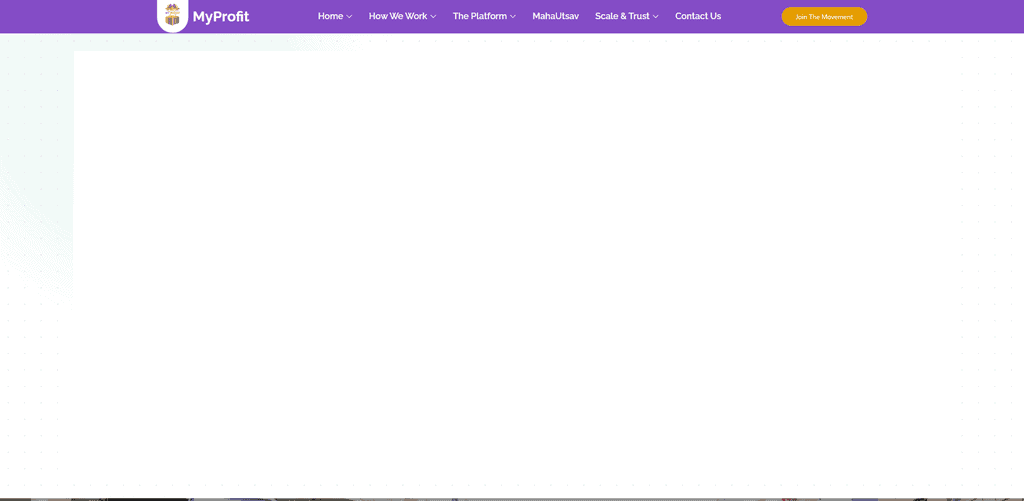Open the How We Work menu
The image size is (1024, 501).
[398, 16]
